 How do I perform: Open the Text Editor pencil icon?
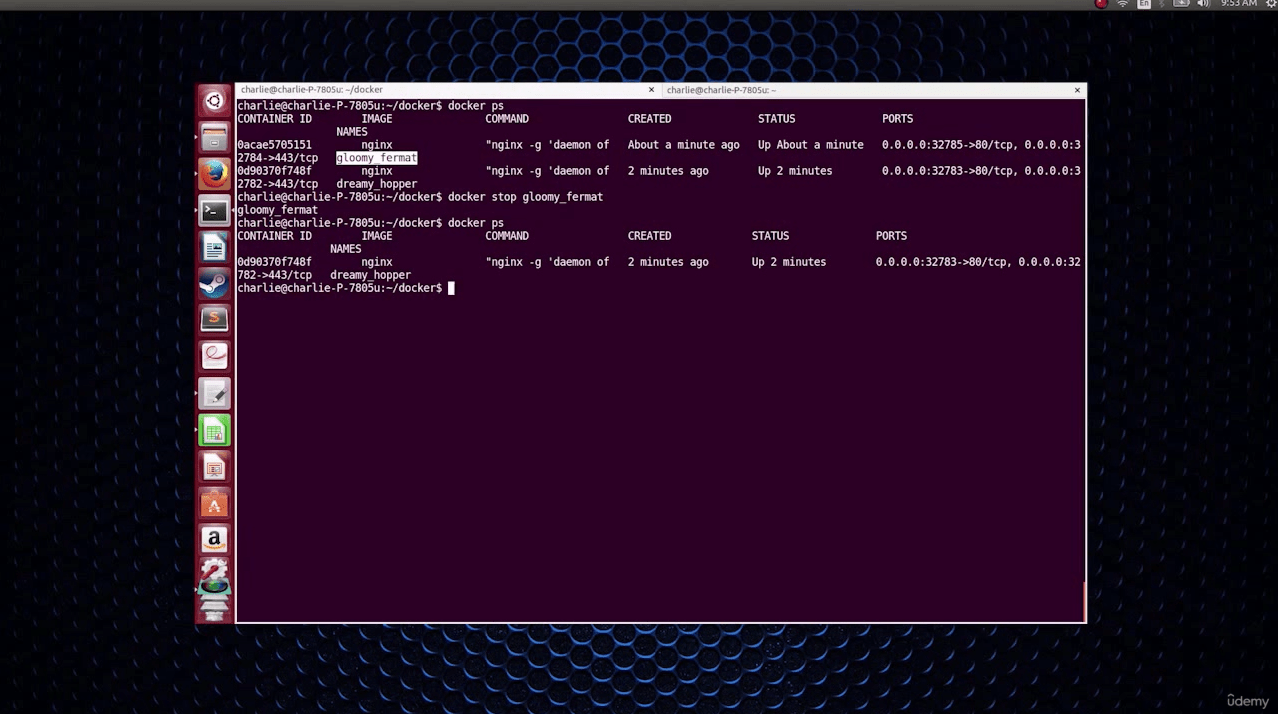[x=214, y=393]
